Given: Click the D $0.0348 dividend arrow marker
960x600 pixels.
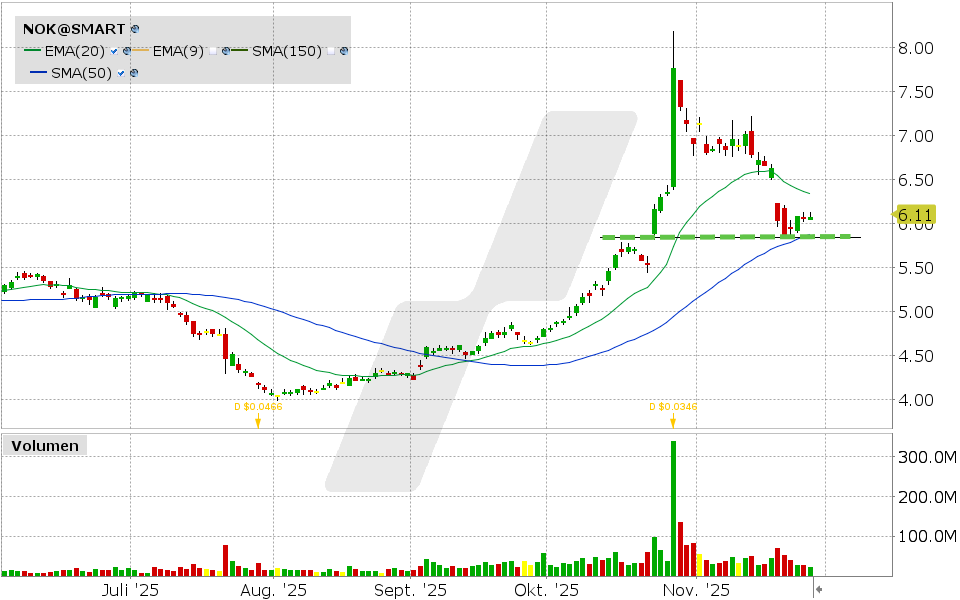Looking at the screenshot, I should pos(673,420).
